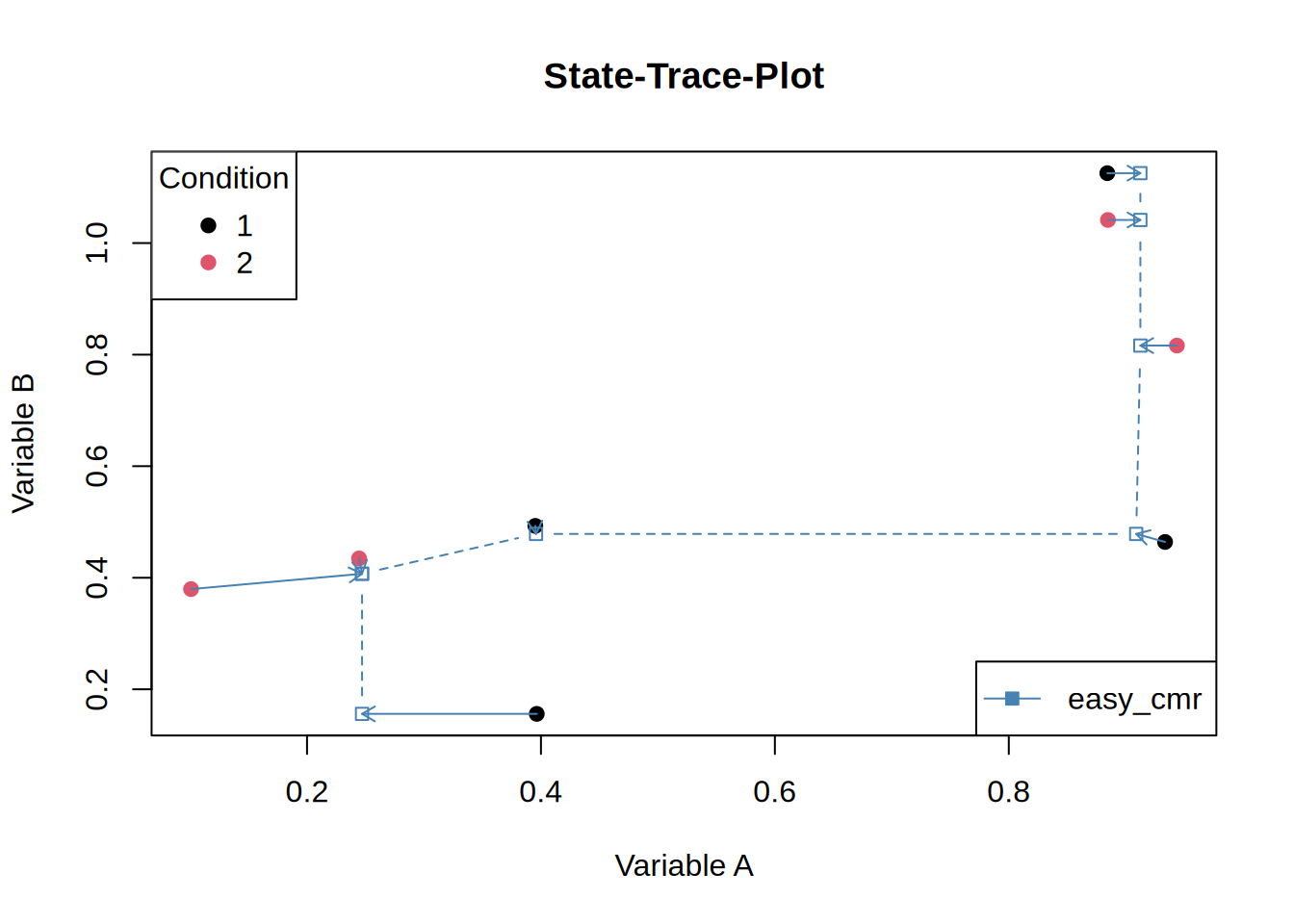The image size is (1294, 924).
Task: Select the "Variable B" axis label
Action: [x=23, y=443]
